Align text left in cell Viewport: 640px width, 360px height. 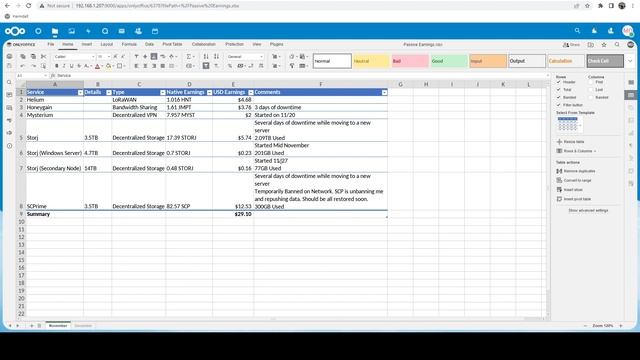pos(136,66)
